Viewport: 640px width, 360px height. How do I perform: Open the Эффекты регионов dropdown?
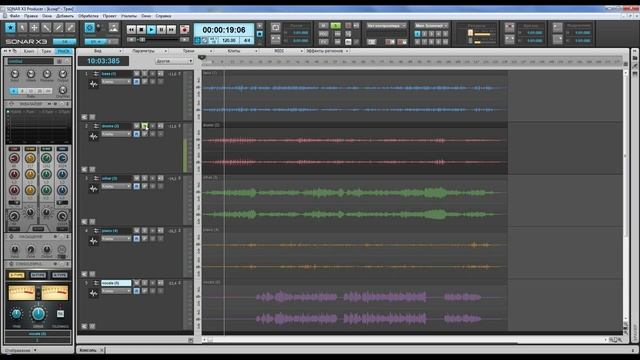[327, 51]
